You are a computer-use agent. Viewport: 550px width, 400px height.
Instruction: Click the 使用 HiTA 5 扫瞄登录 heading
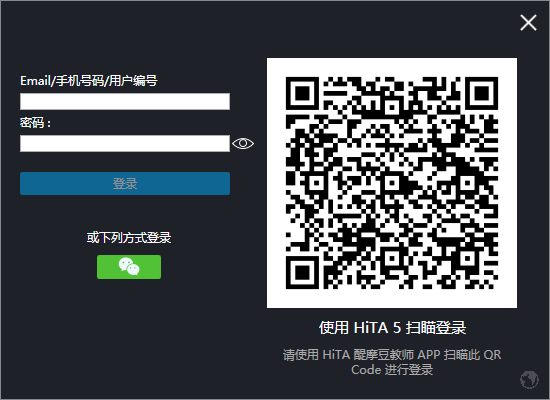point(392,328)
